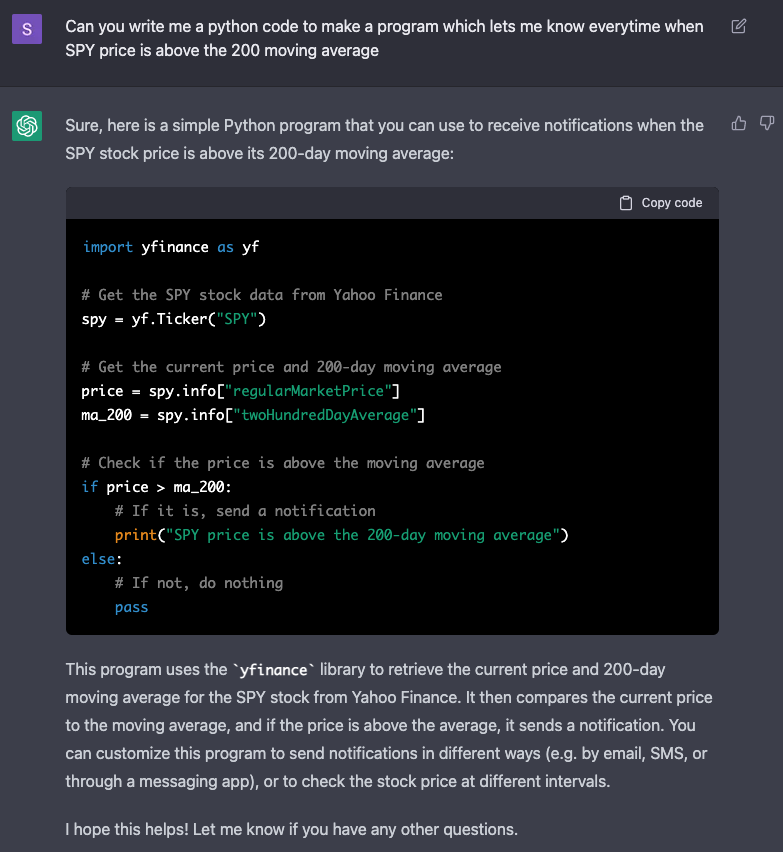Screen dimensions: 783x852
Task: Click the regularMarketPrice string in code
Action: point(308,391)
